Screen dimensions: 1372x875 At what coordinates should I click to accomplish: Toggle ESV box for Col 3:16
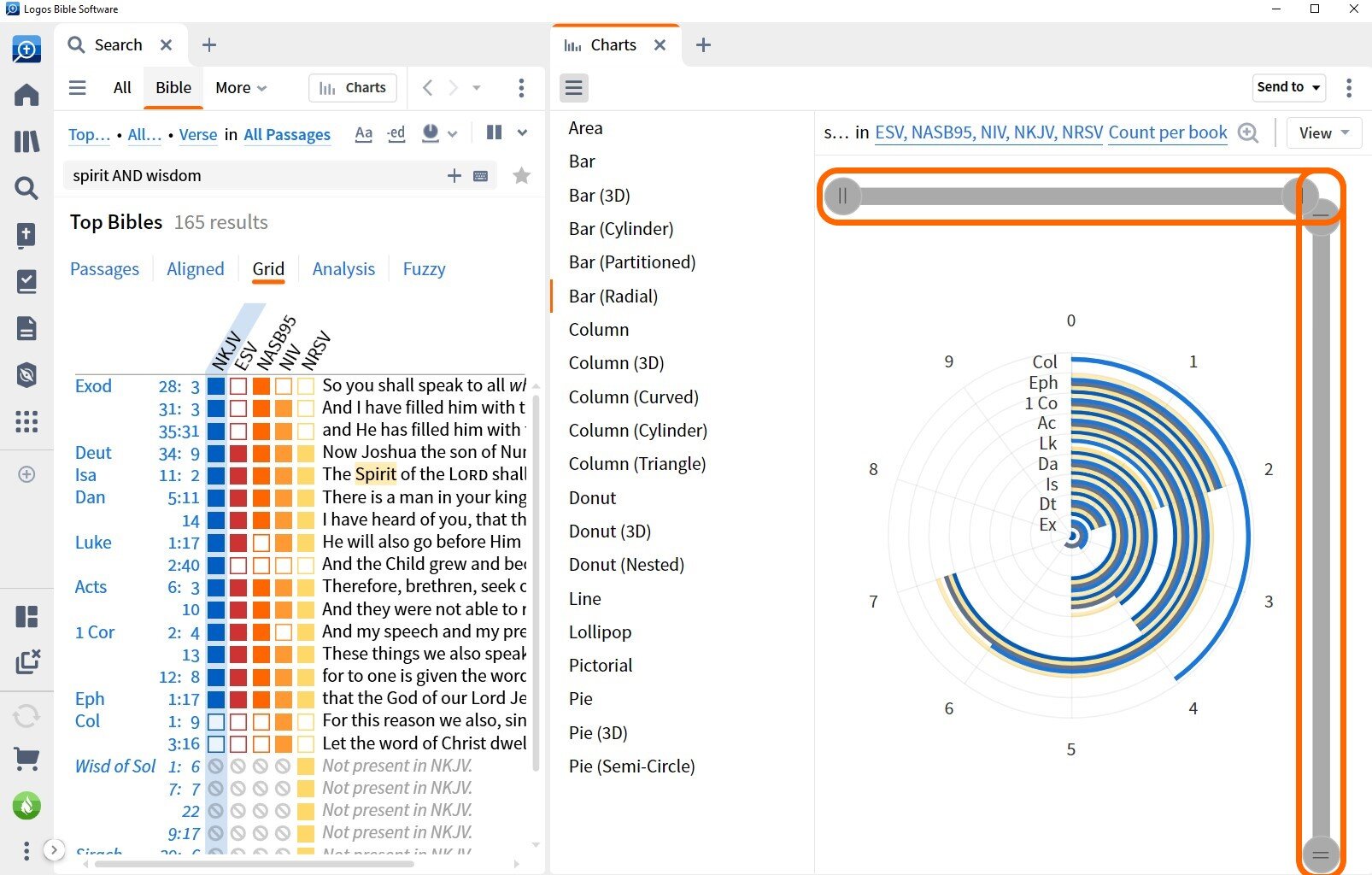point(238,743)
